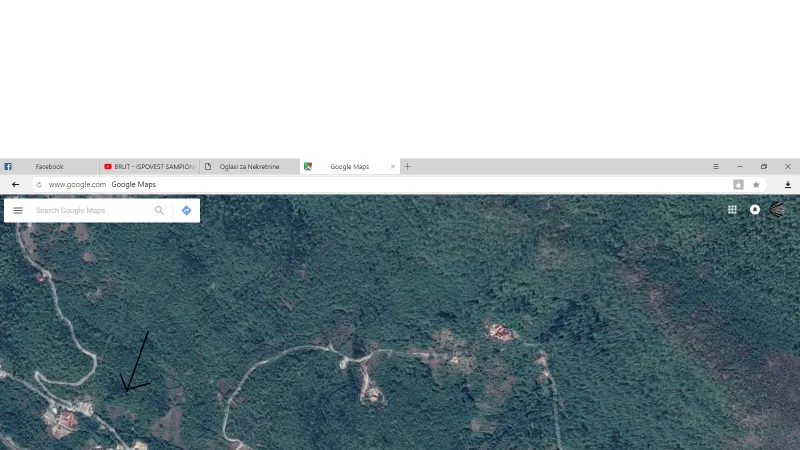Switch to the BRUT - ISPOVEST YouTube tab
Viewport: 800px width, 450px height.
[x=150, y=166]
